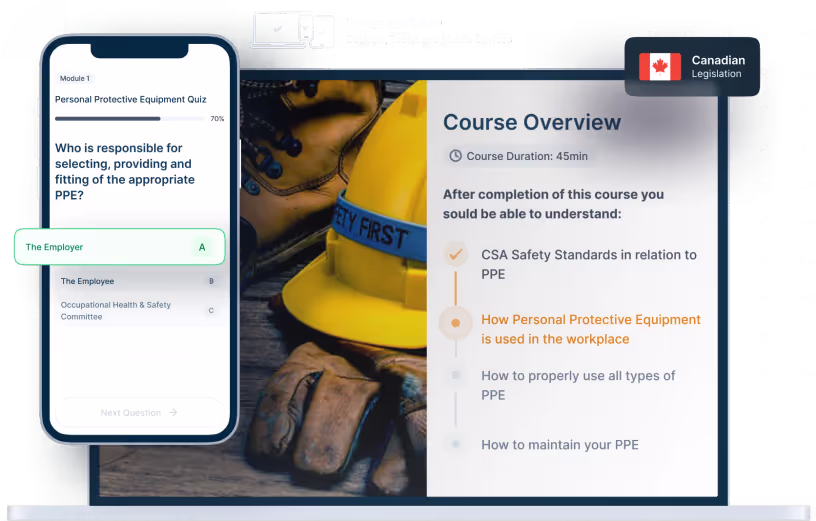Click the Course Overview heading
816x521 pixels.
[532, 122]
